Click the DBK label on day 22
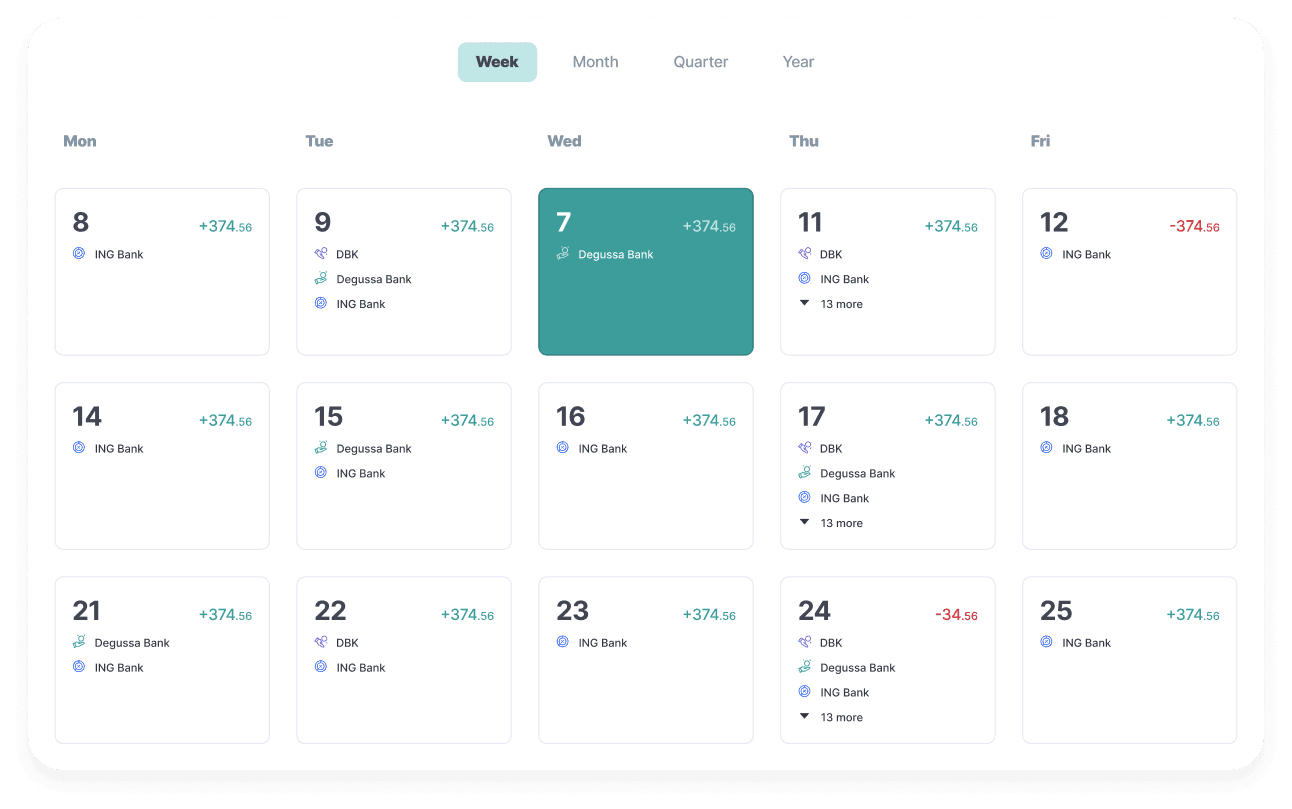Screen dimensions: 1292x809 pyautogui.click(x=347, y=643)
